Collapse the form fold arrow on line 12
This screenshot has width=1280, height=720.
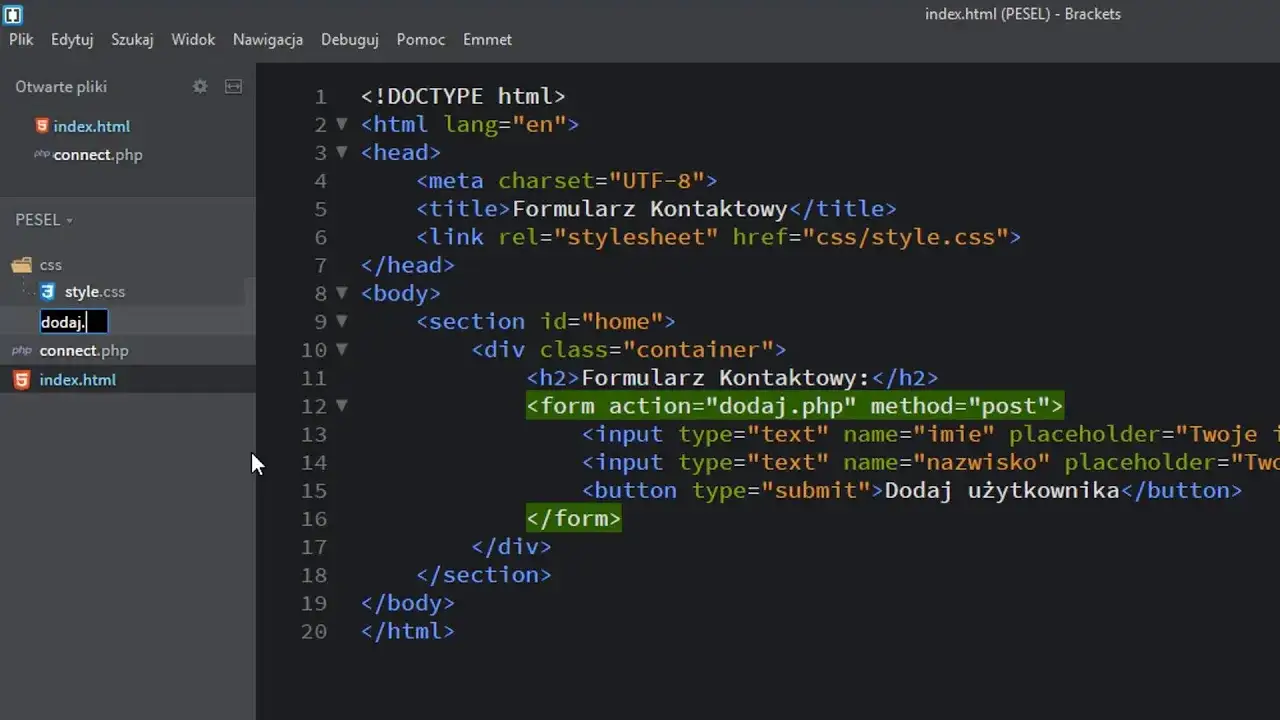click(341, 406)
